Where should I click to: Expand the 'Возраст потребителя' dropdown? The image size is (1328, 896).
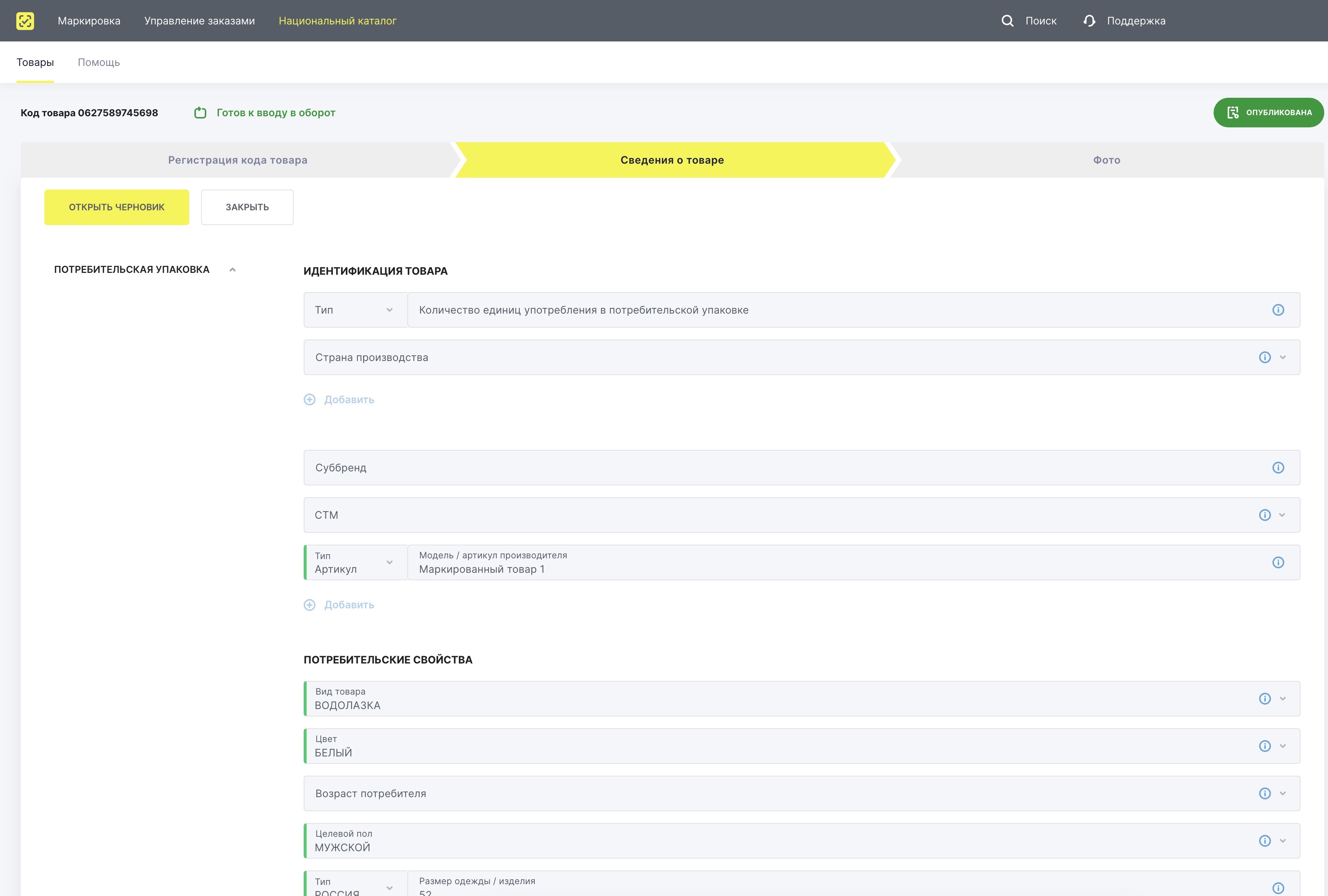(1283, 793)
